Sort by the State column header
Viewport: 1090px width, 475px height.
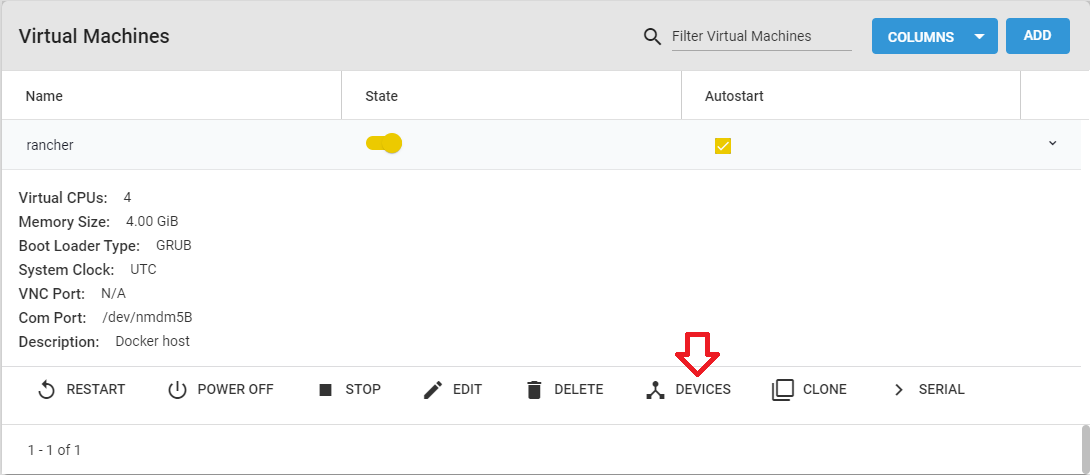(x=381, y=97)
